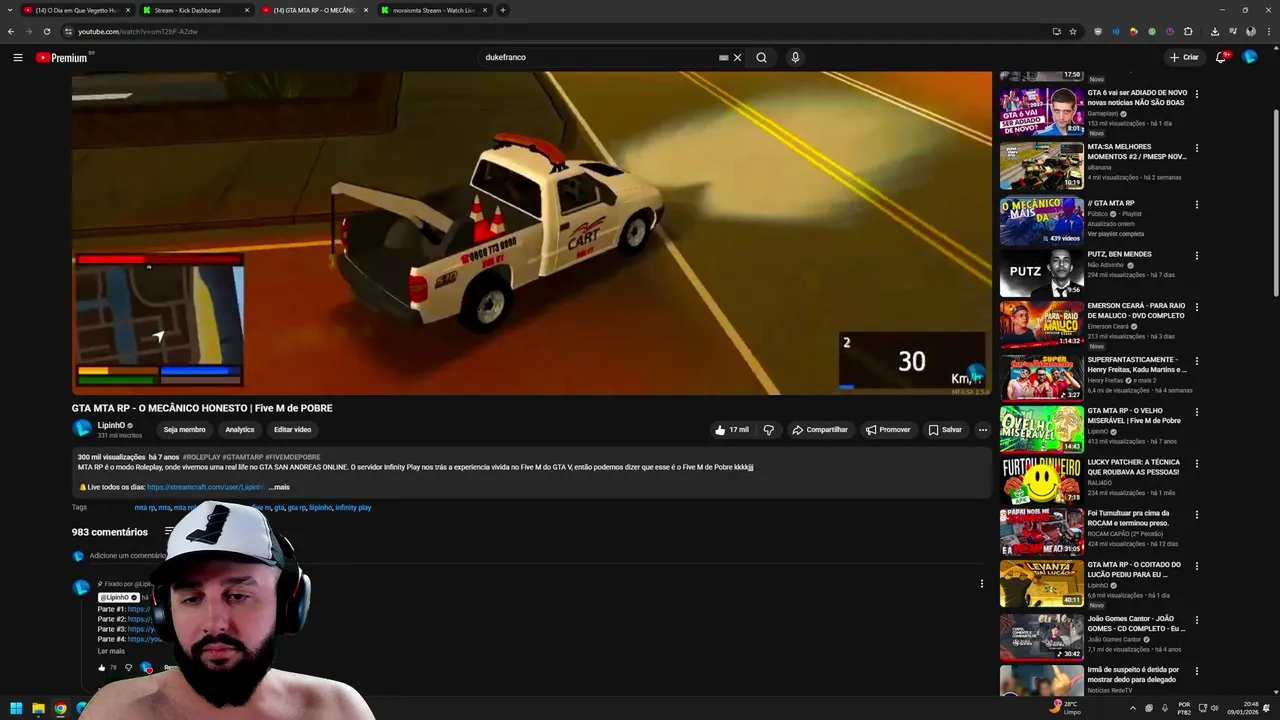Screen dimensions: 1280x720
Task: Open LipinhO channel avatar
Action: click(82, 429)
